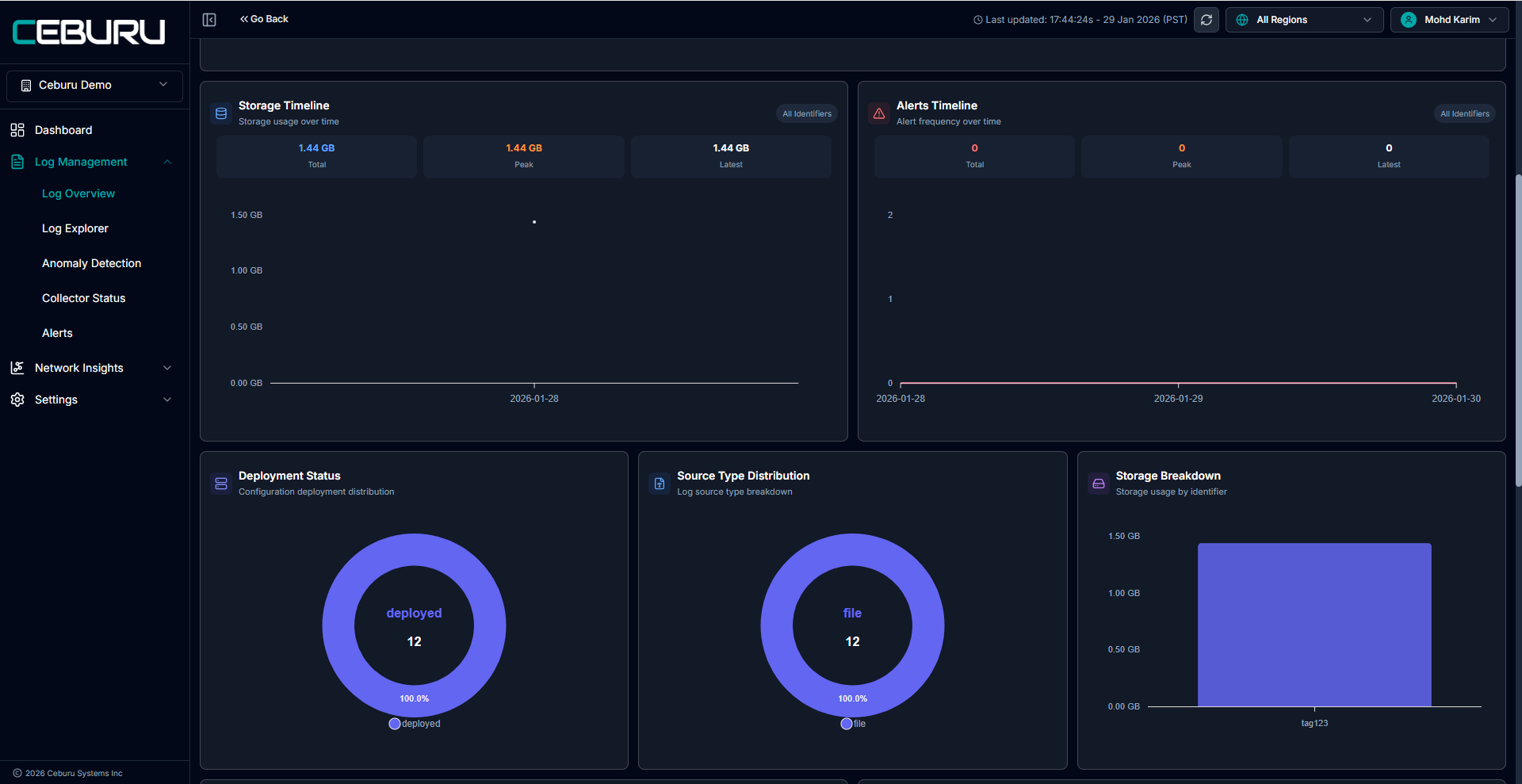Click the Alerts Total 0 card
The height and width of the screenshot is (784, 1522).
coord(974,156)
